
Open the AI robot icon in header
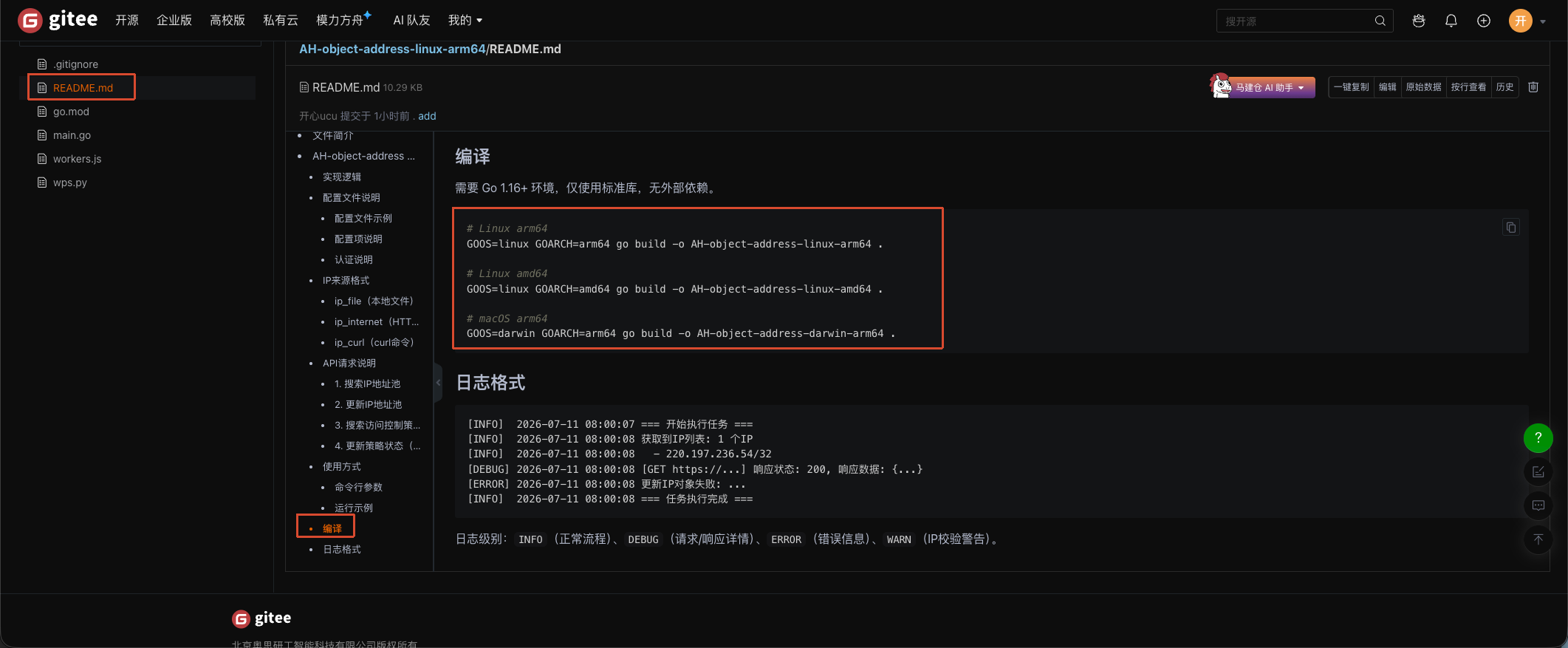click(1418, 21)
